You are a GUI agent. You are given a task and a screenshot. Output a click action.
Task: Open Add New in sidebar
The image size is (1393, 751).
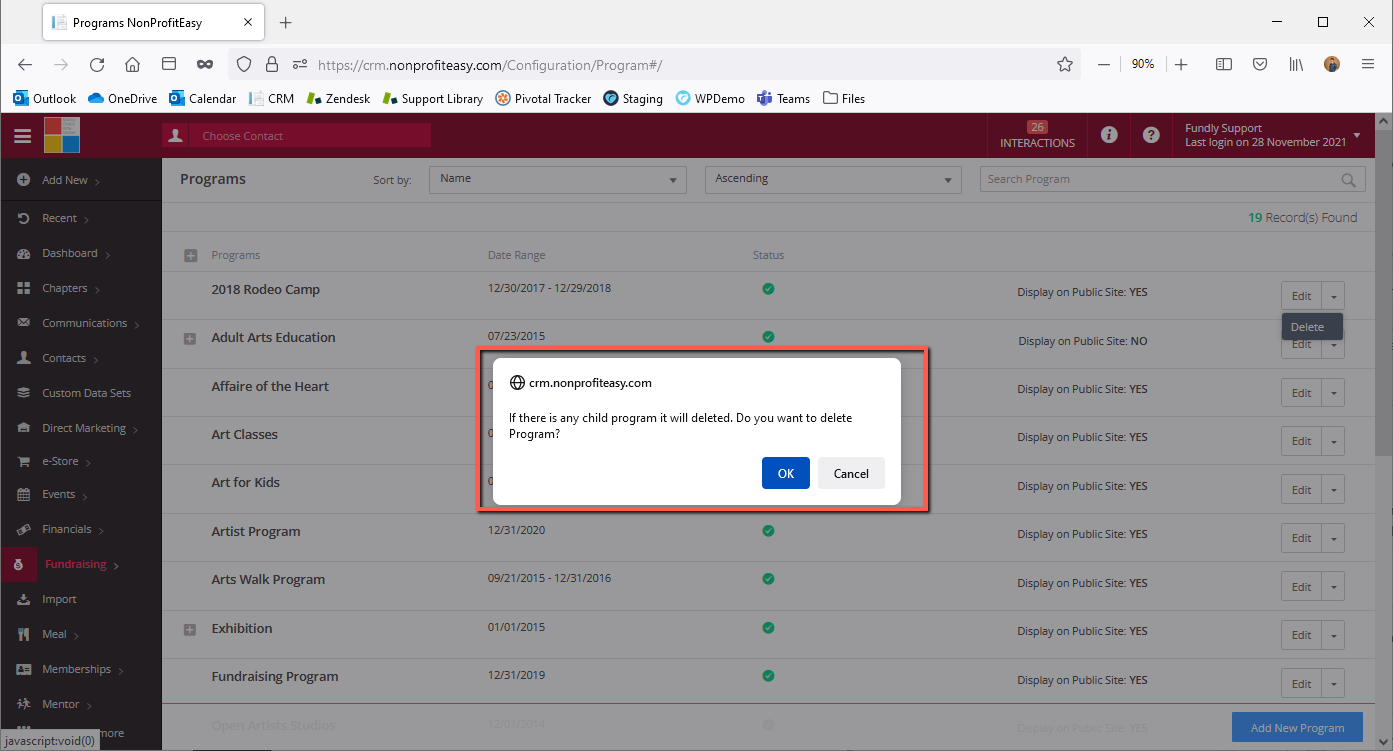coord(65,180)
